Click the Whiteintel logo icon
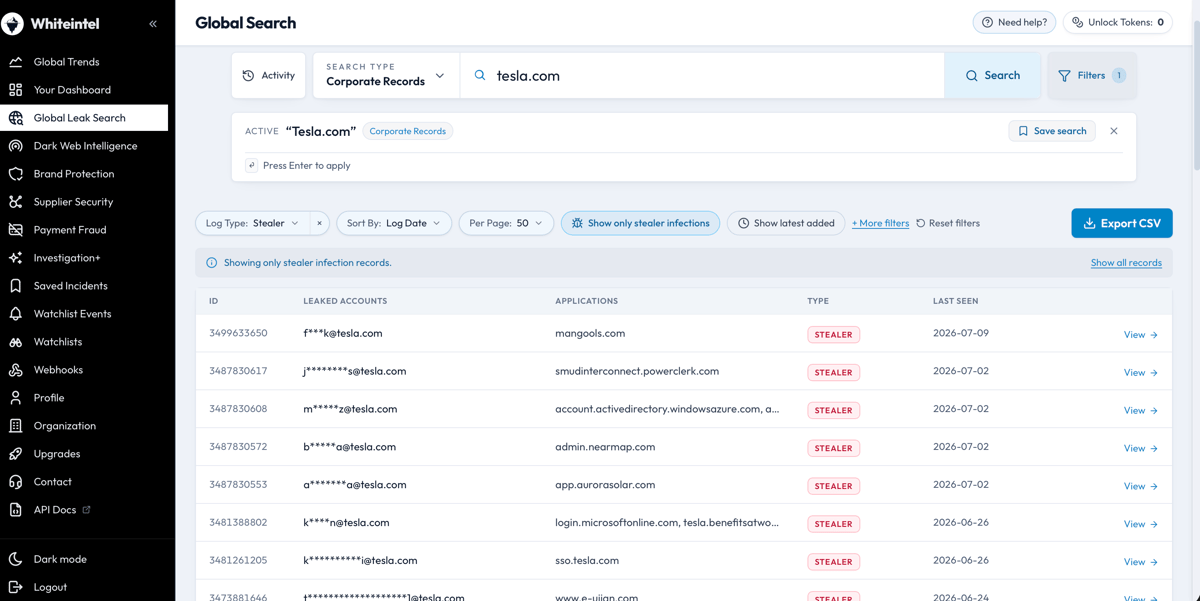1200x601 pixels. 13,23
